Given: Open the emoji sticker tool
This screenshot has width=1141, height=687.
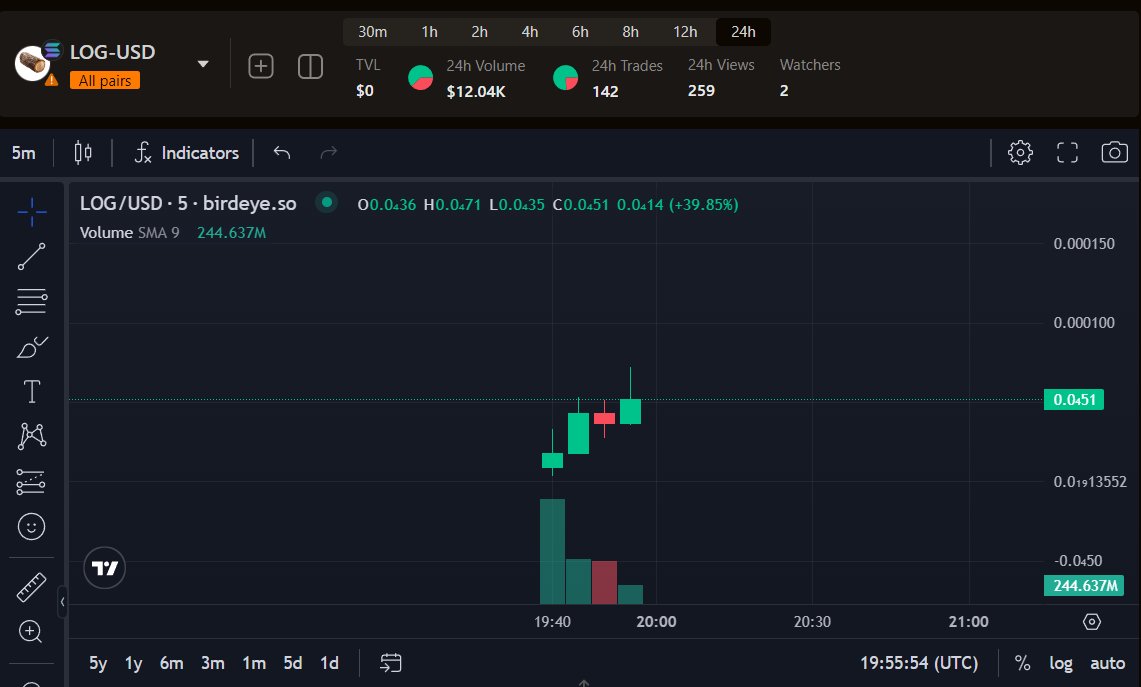Looking at the screenshot, I should [x=30, y=526].
